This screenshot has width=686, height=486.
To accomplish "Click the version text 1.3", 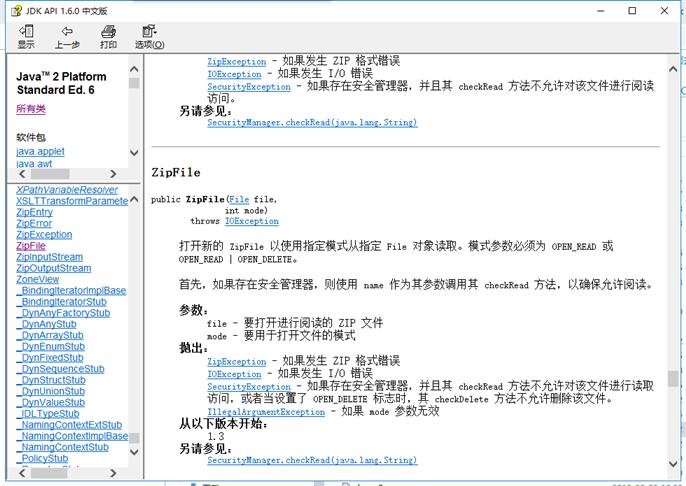I will click(216, 436).
